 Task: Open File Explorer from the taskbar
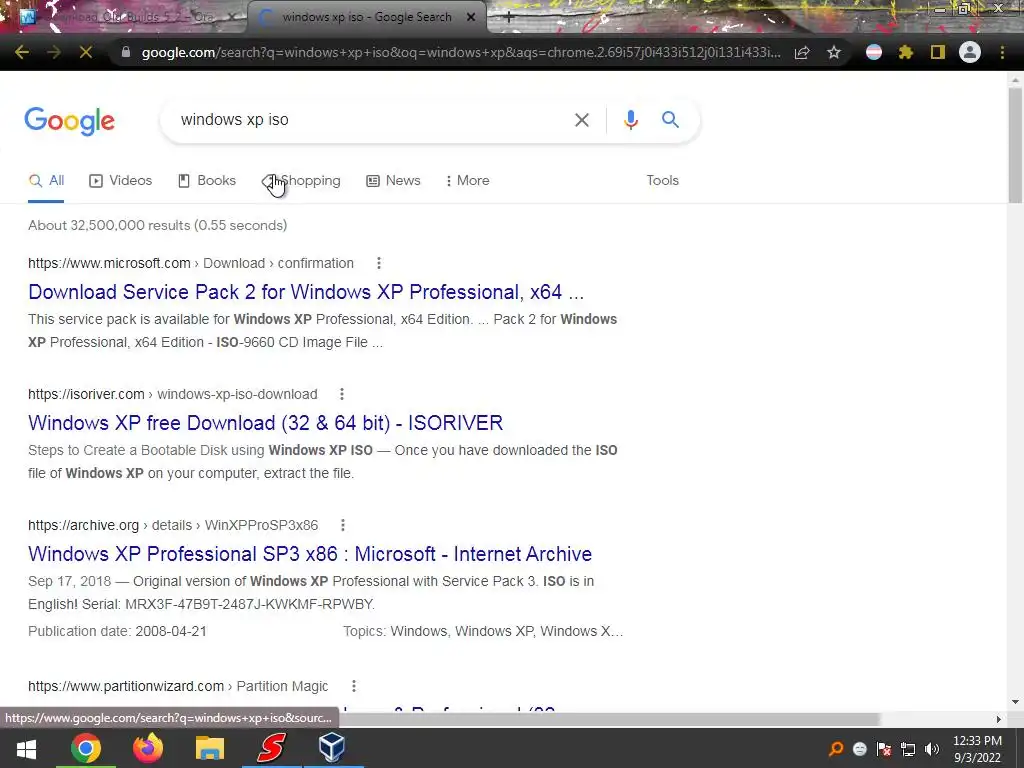[210, 748]
